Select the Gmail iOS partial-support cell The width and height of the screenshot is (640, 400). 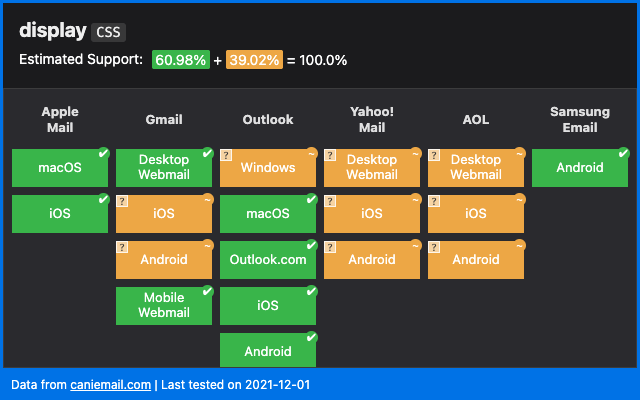164,214
